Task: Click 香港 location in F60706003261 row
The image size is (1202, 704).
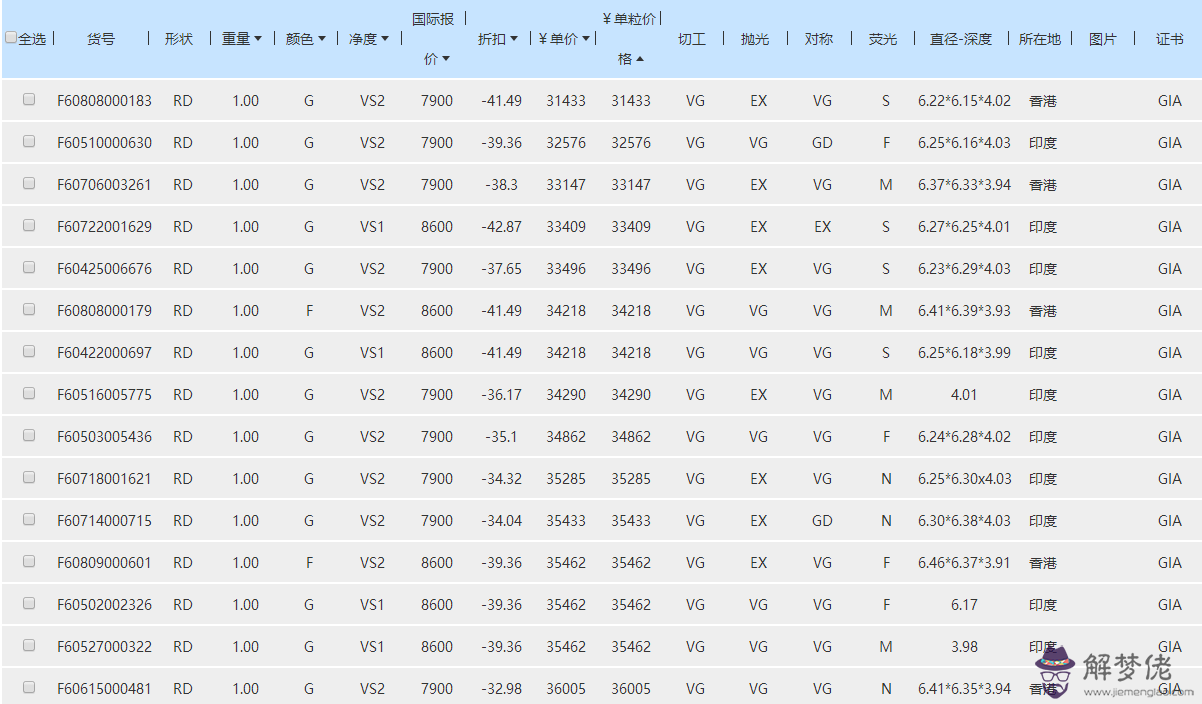Action: [x=1043, y=185]
